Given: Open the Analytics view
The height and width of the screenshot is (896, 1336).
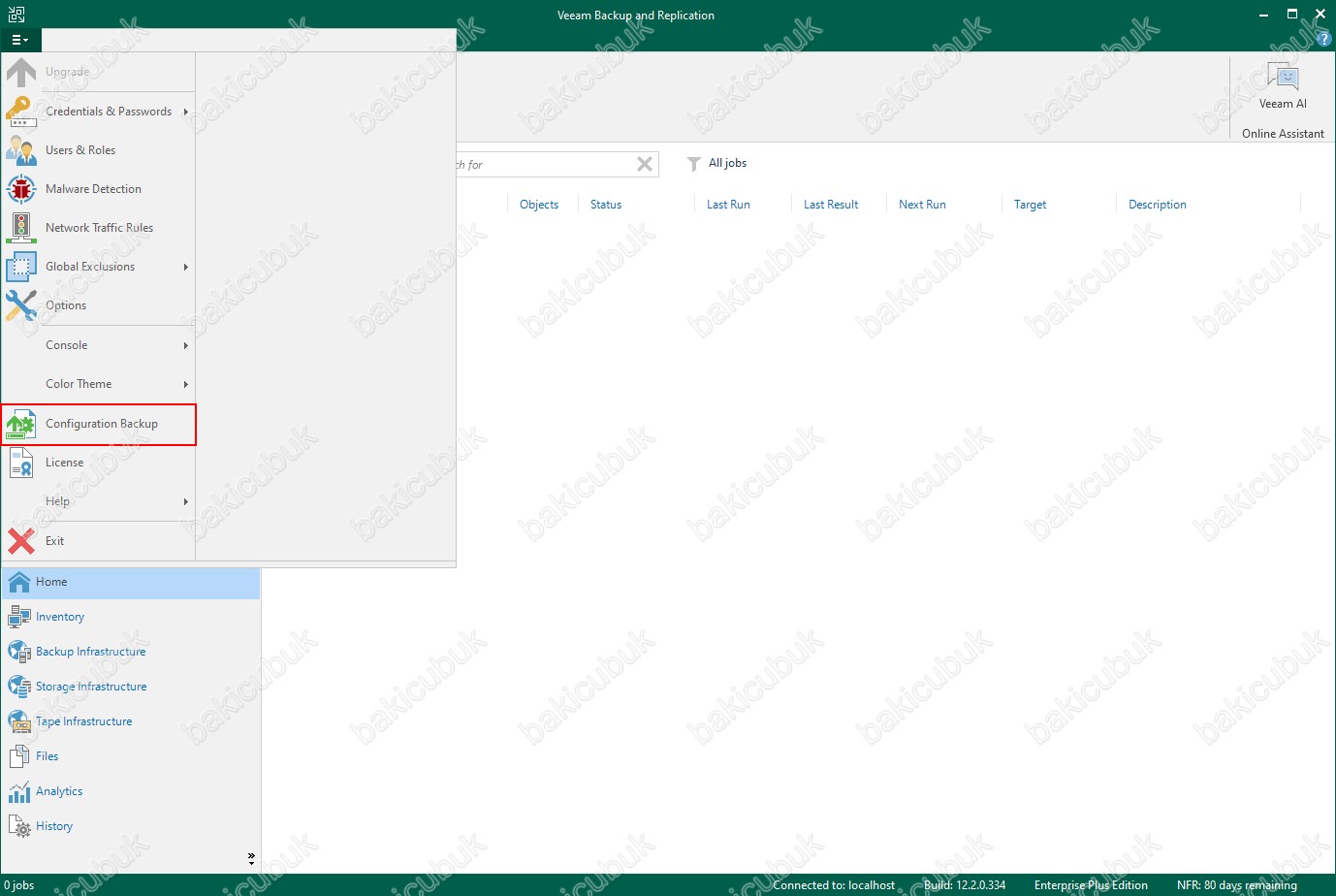Looking at the screenshot, I should 131,791.
